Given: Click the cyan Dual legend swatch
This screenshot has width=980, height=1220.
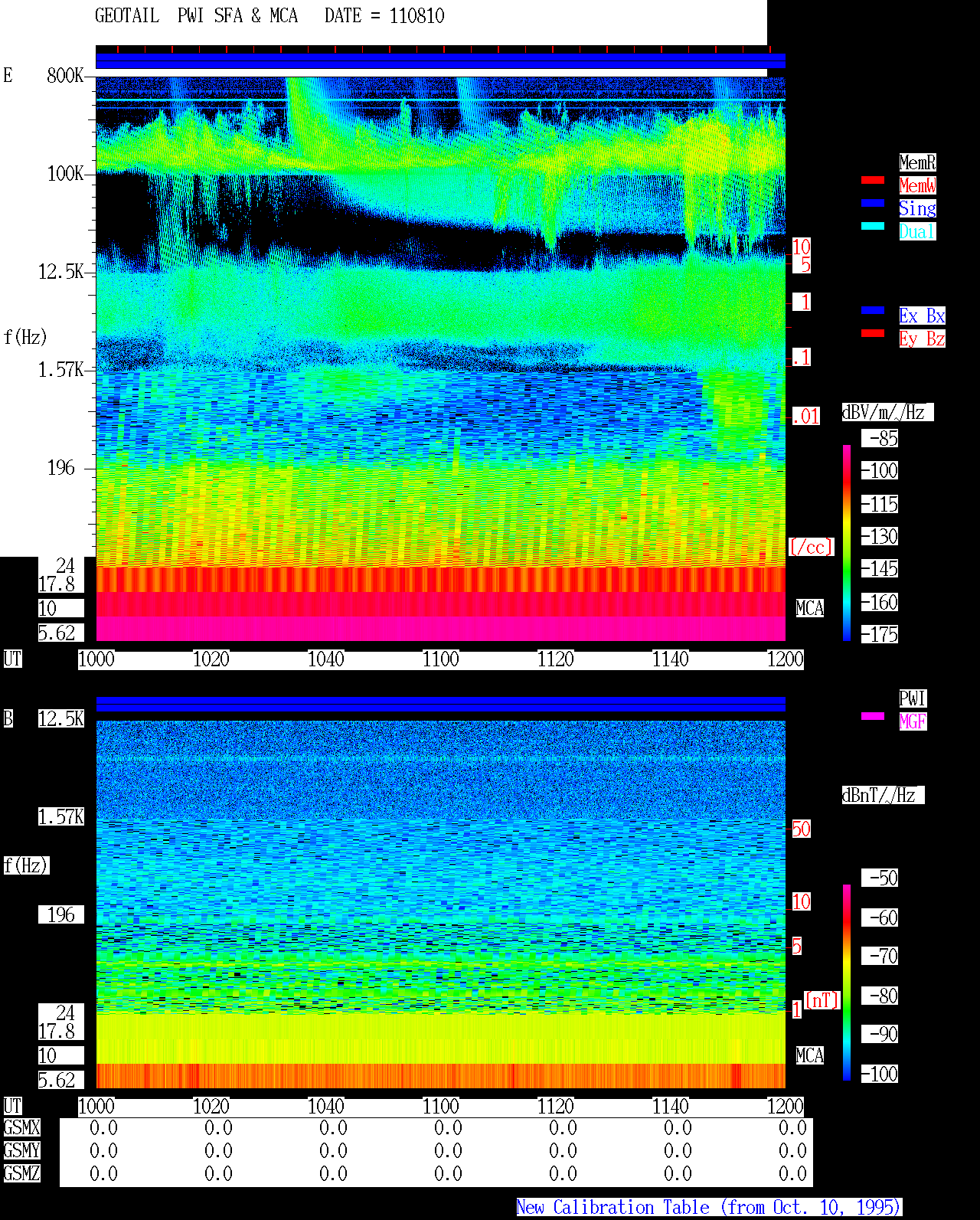Looking at the screenshot, I should click(x=873, y=226).
